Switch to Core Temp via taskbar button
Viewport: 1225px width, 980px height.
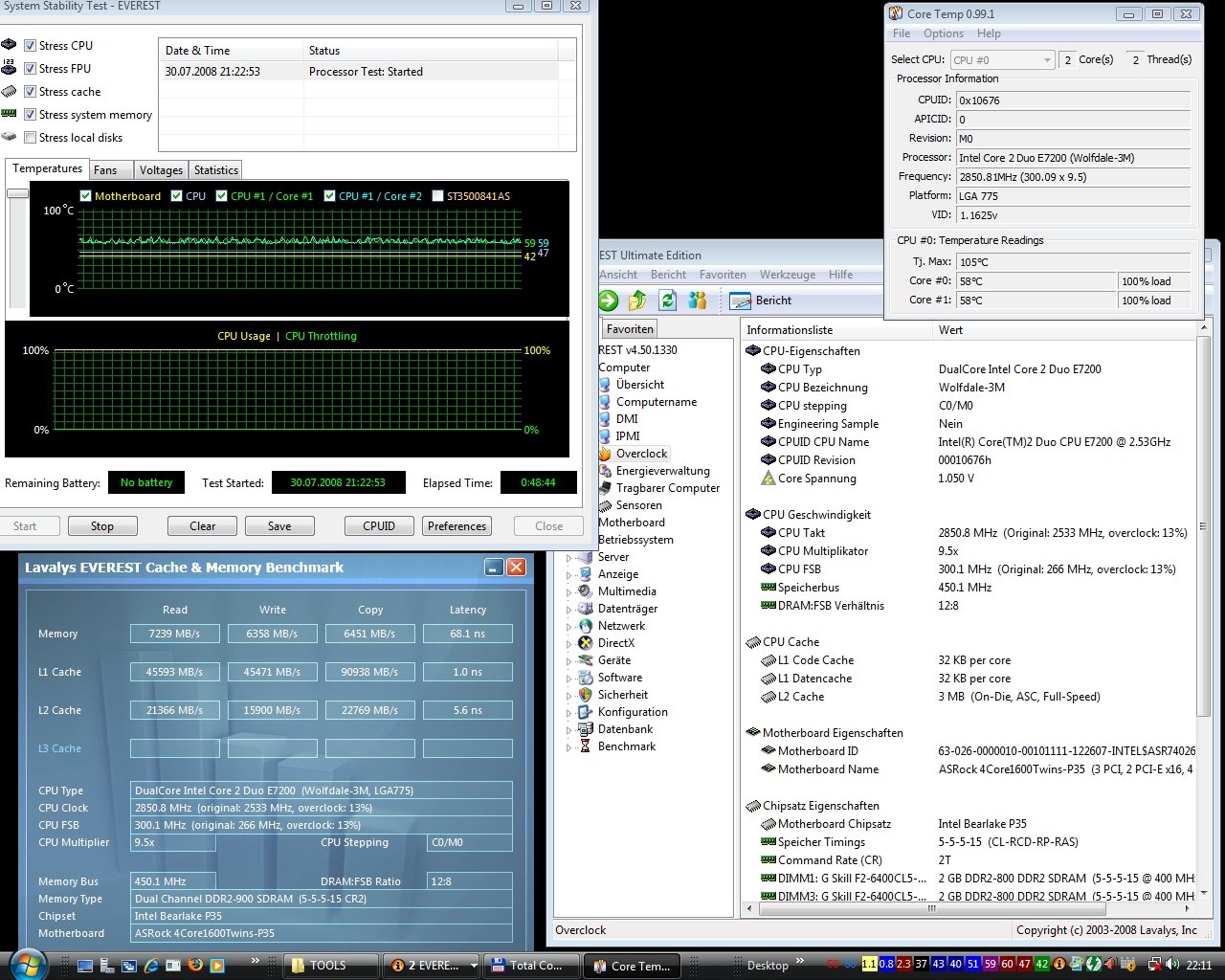pos(633,965)
